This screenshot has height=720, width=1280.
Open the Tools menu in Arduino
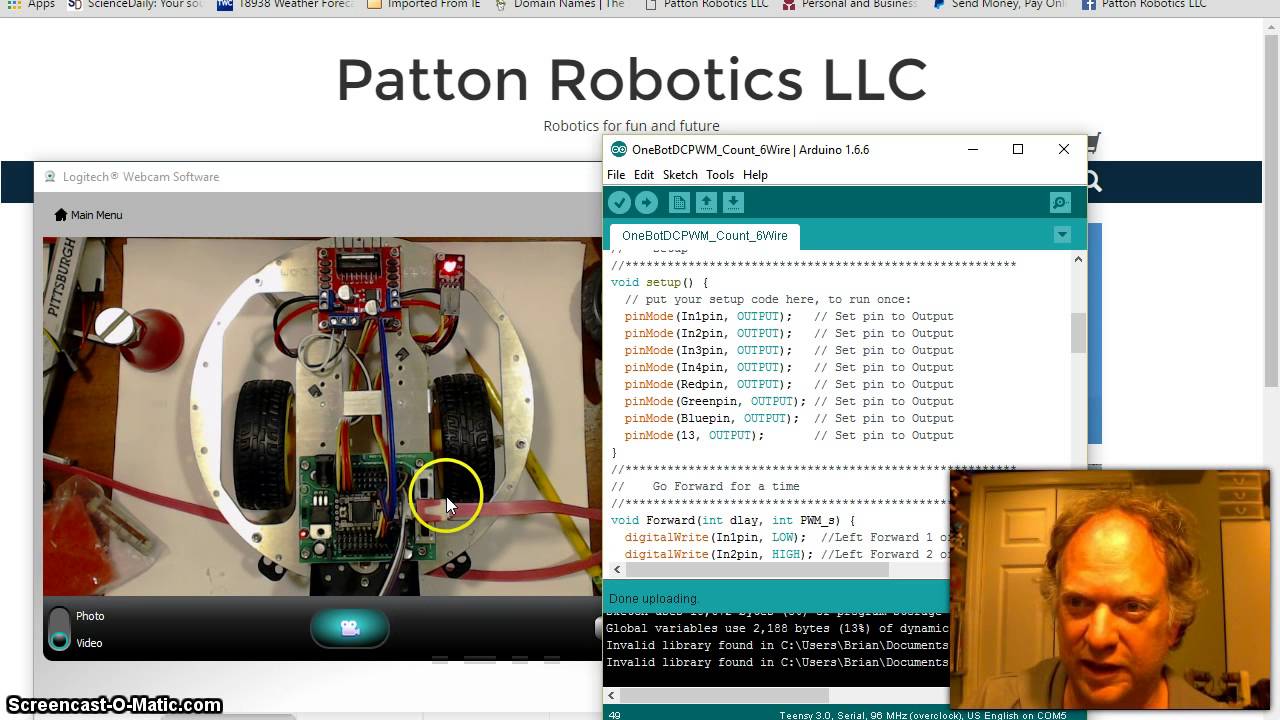720,175
